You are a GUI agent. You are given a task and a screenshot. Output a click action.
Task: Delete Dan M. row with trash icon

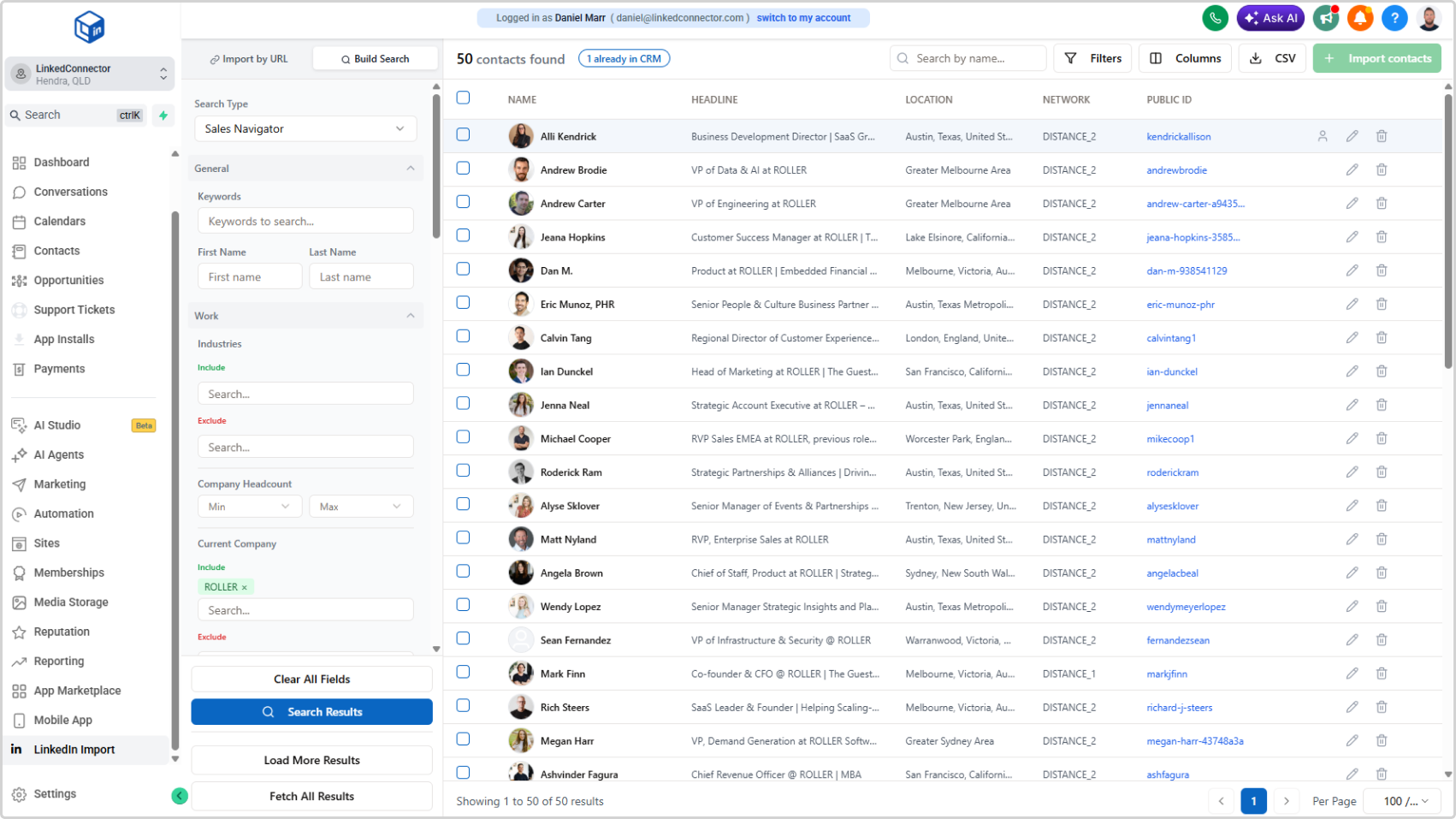[1382, 270]
